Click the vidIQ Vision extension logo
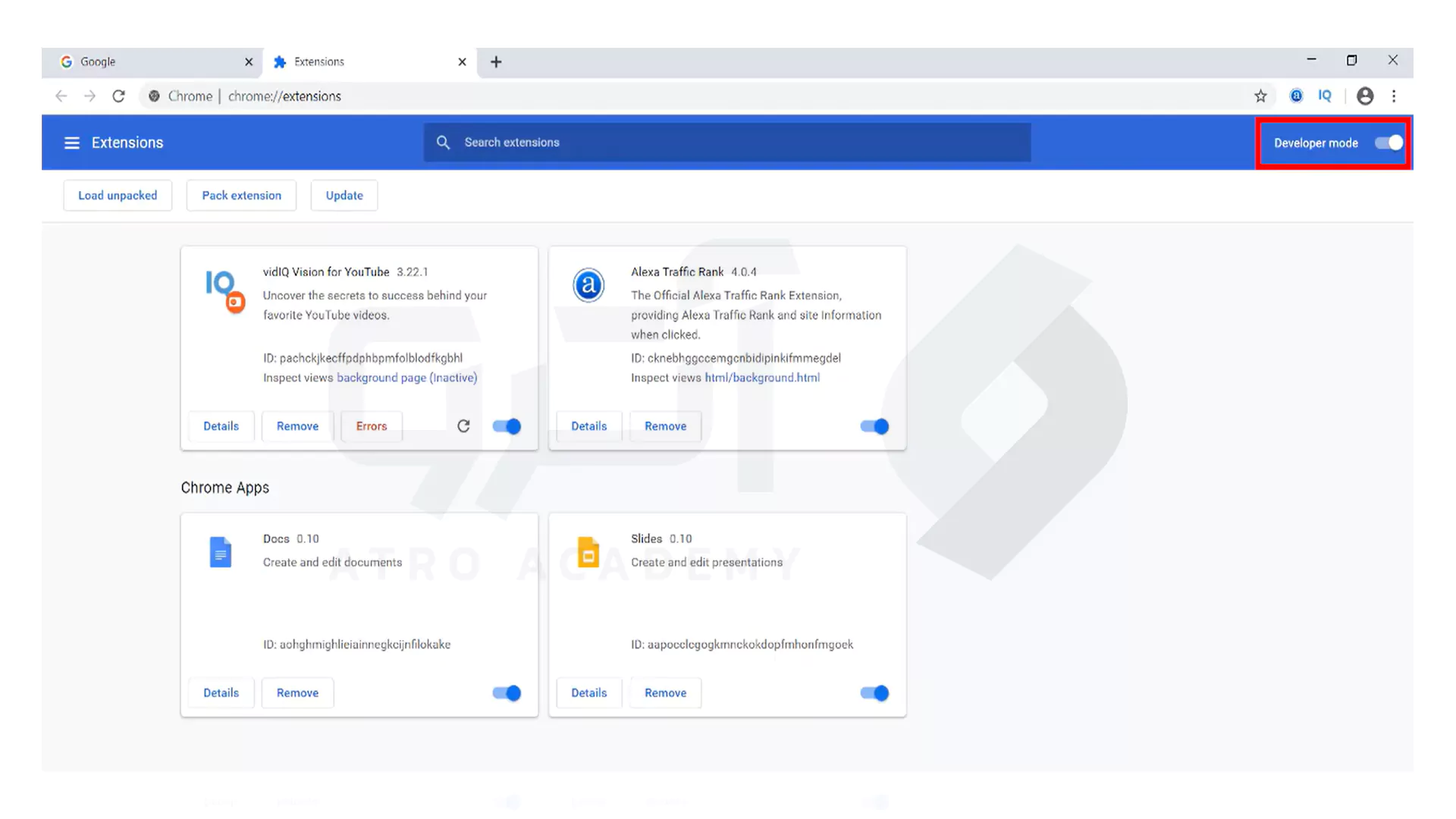The width and height of the screenshot is (1456, 819). (x=224, y=291)
